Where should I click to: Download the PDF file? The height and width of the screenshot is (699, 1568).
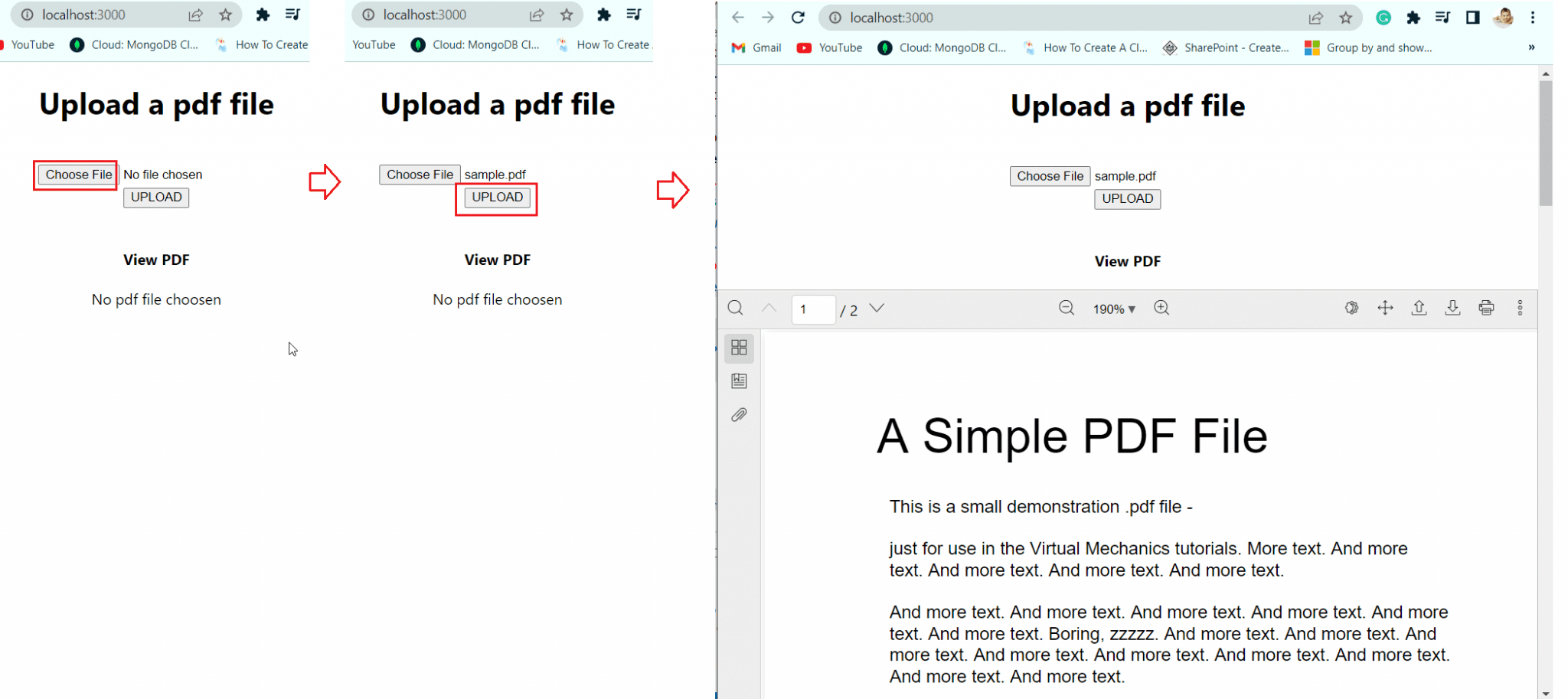click(x=1452, y=307)
